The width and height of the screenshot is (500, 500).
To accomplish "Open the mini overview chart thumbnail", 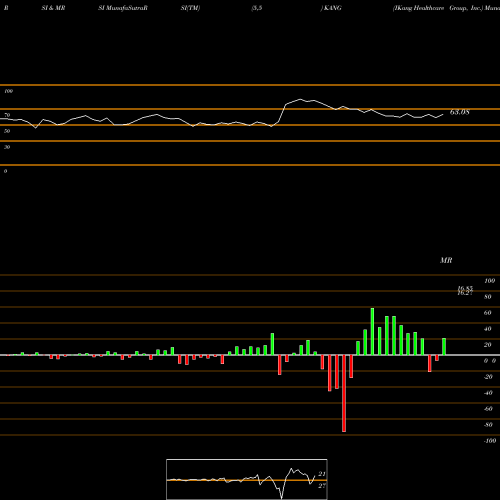I will point(247,479).
